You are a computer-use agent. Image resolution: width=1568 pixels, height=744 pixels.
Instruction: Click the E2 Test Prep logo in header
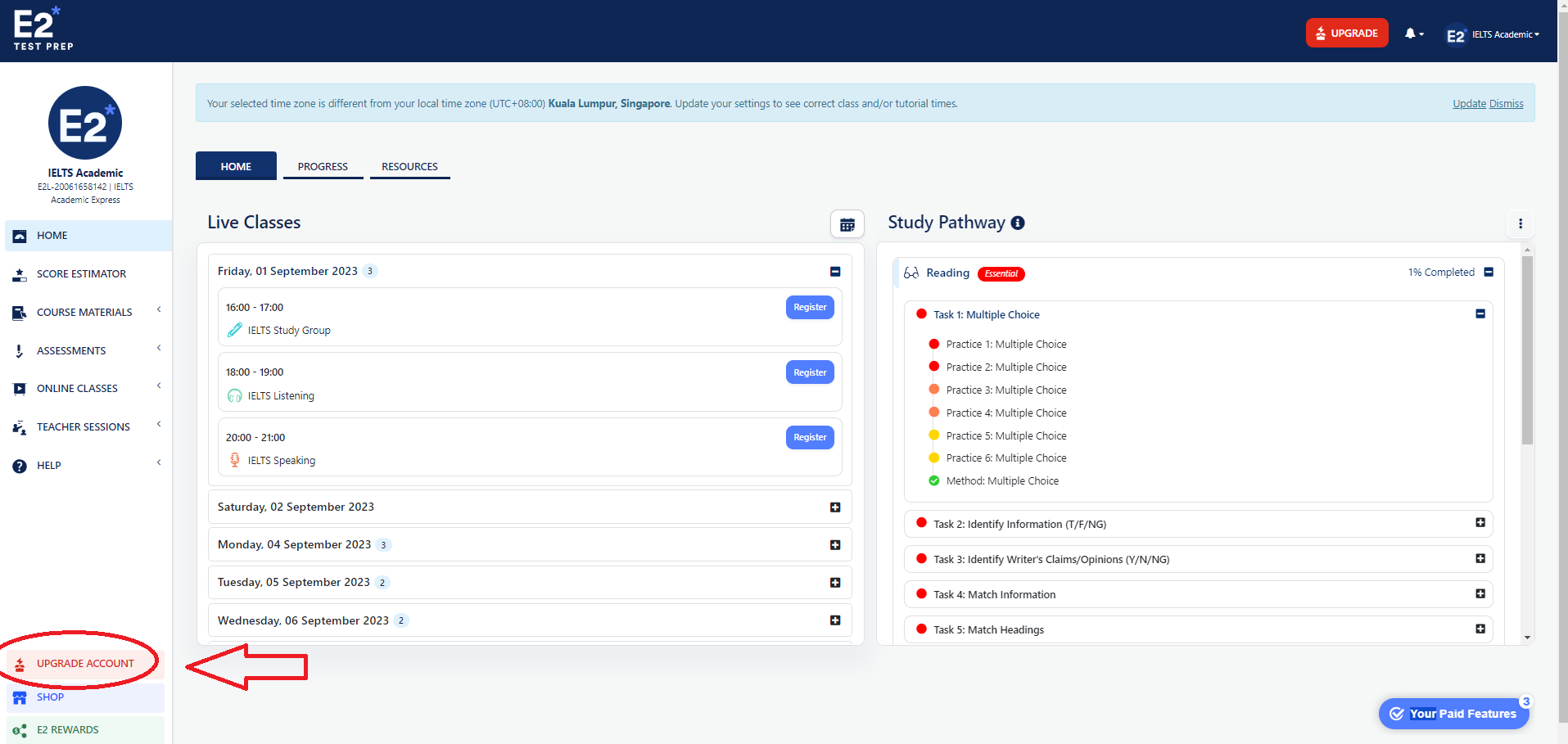click(43, 29)
